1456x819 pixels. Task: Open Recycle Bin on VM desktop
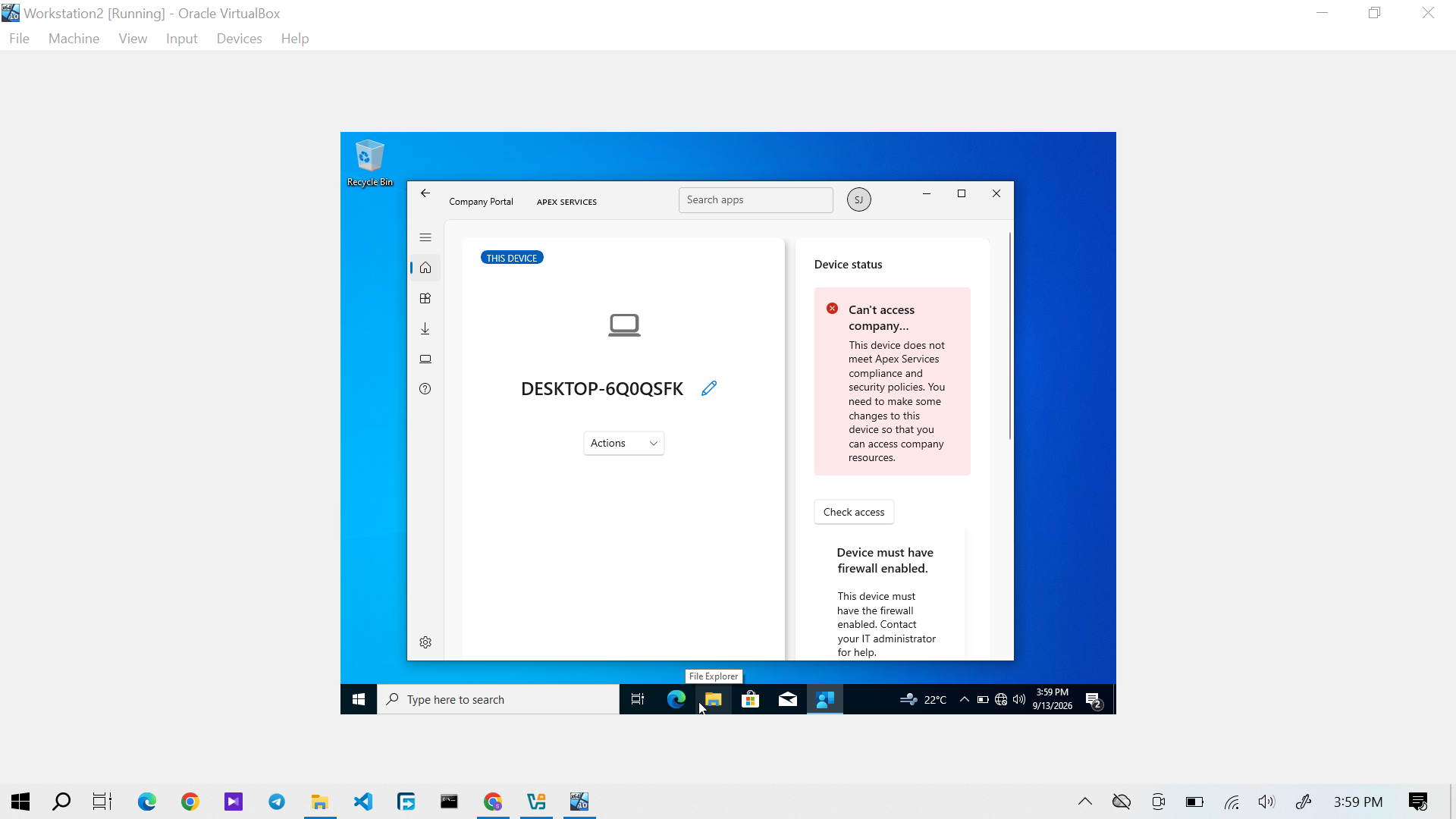pos(370,163)
